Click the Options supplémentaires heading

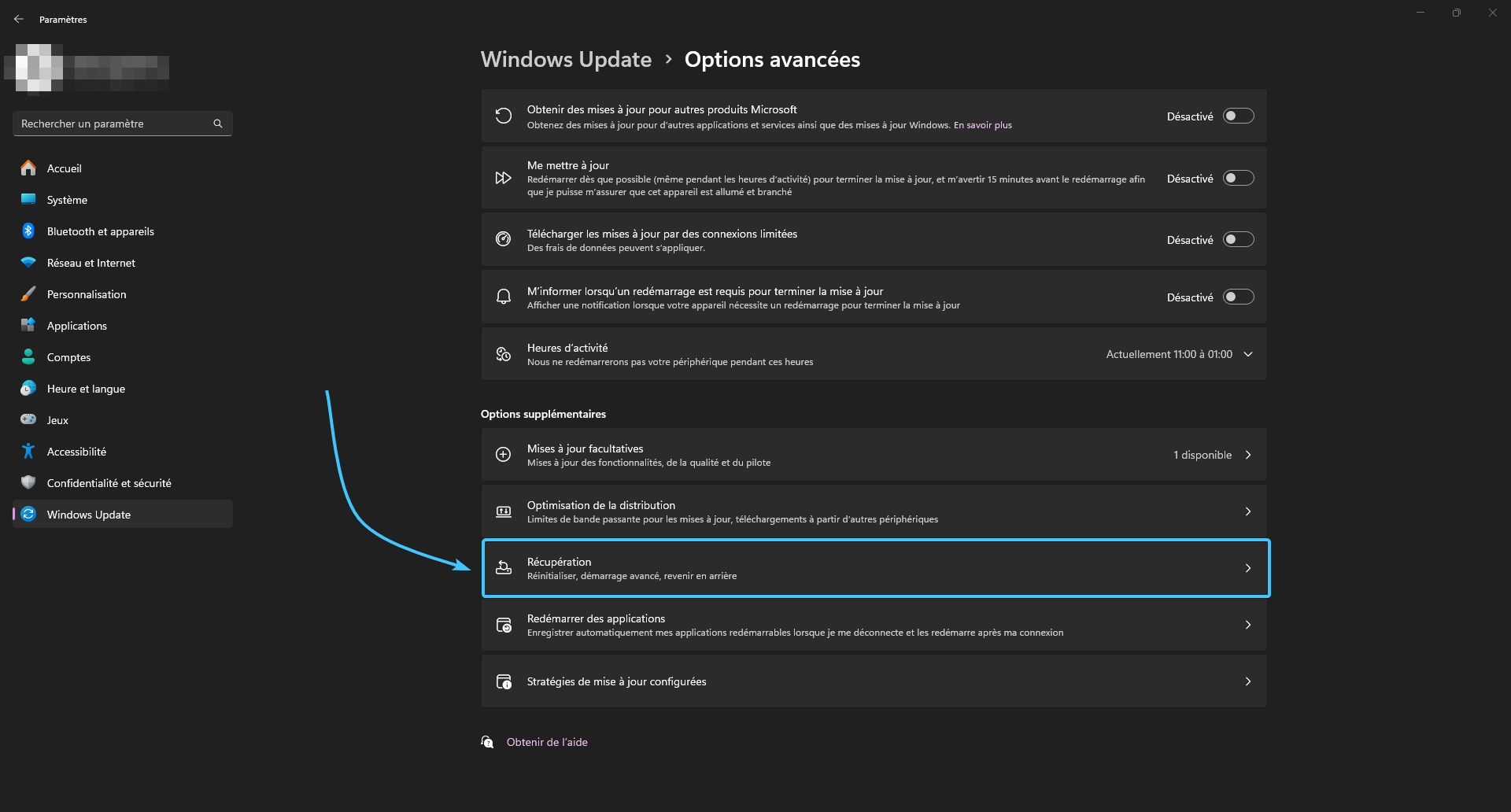(543, 414)
